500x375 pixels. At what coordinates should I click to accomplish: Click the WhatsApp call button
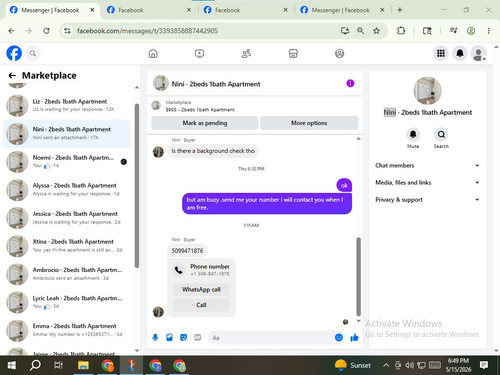click(x=201, y=289)
